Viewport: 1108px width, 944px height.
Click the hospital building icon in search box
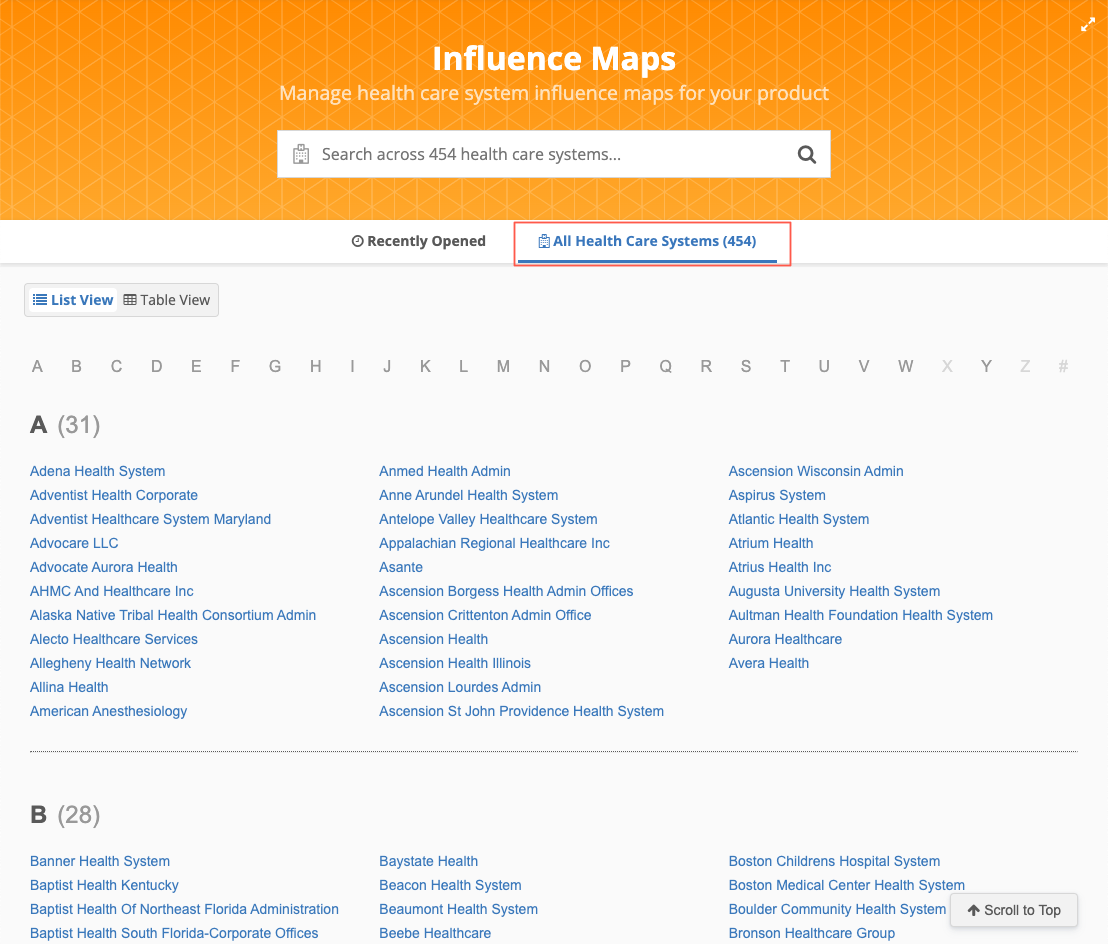[301, 154]
